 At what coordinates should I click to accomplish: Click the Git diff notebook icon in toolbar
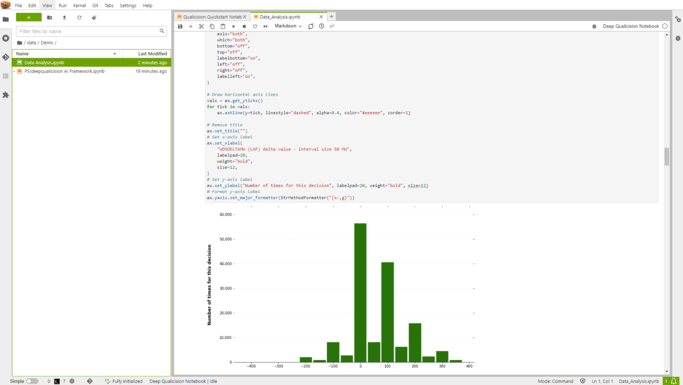pos(311,27)
